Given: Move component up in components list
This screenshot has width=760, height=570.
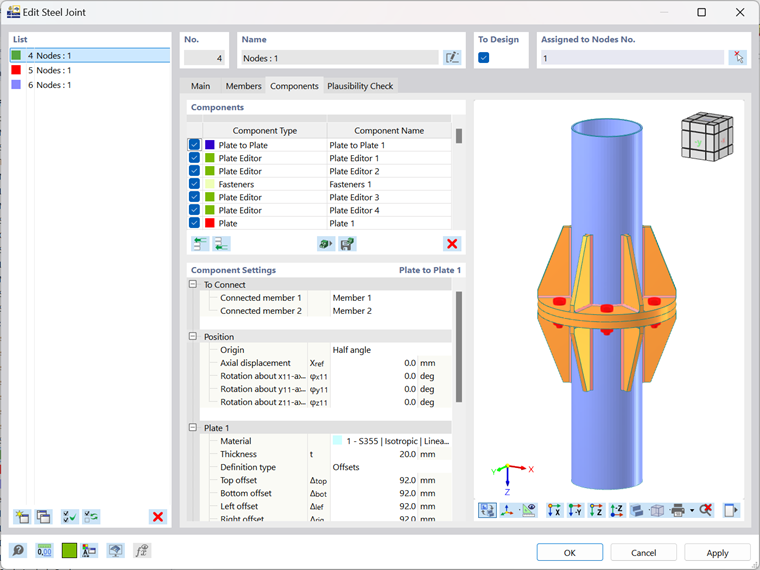Looking at the screenshot, I should pyautogui.click(x=200, y=243).
